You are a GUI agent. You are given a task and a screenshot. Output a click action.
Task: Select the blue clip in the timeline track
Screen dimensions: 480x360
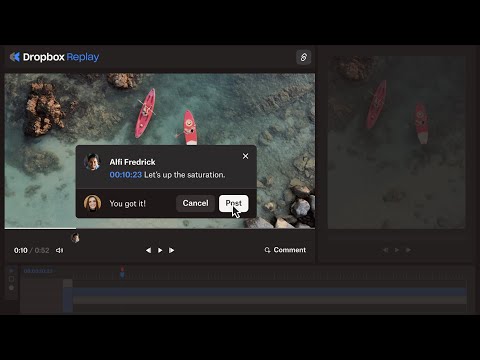(269, 292)
